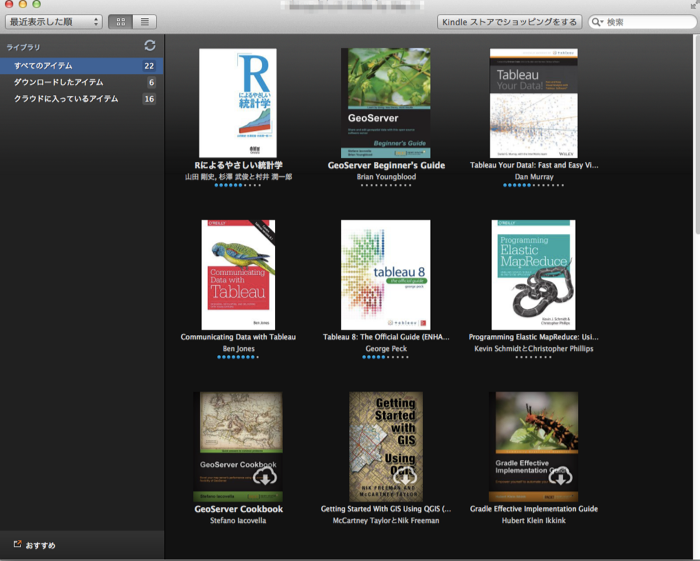Switch to grid view icon
This screenshot has width=700, height=561.
[x=121, y=22]
